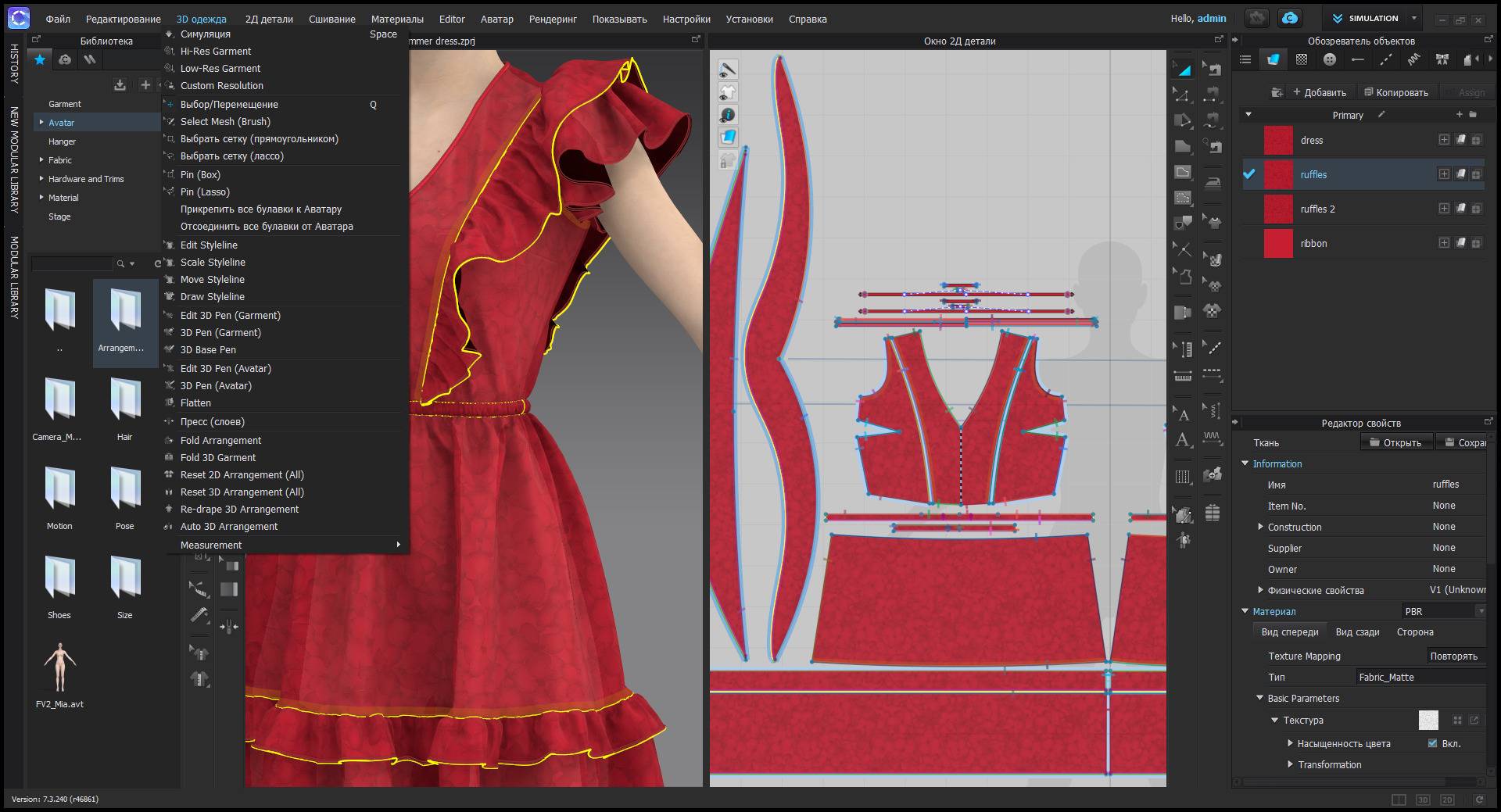Click the download icon in the Library panel
Image resolution: width=1501 pixels, height=812 pixels.
coord(120,85)
